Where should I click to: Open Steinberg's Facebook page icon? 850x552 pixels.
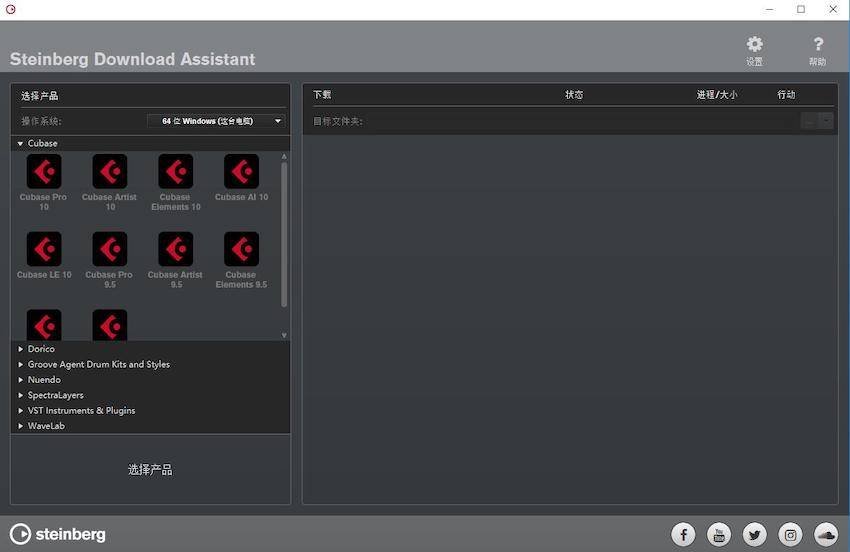(x=683, y=535)
